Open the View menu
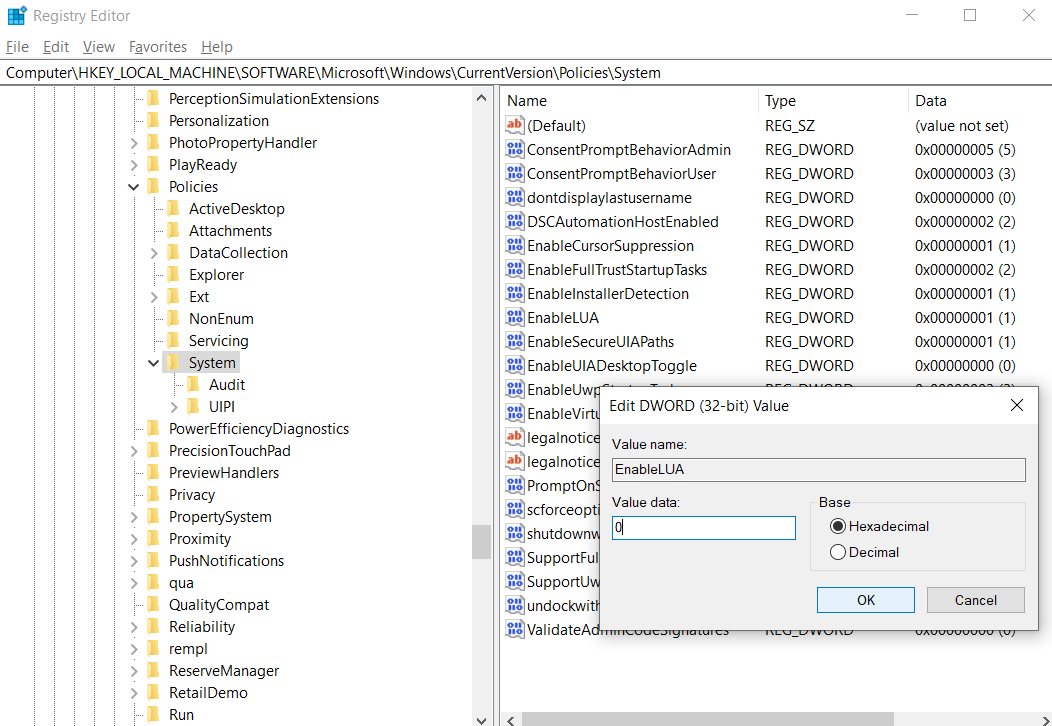The height and width of the screenshot is (726, 1052). pos(99,47)
